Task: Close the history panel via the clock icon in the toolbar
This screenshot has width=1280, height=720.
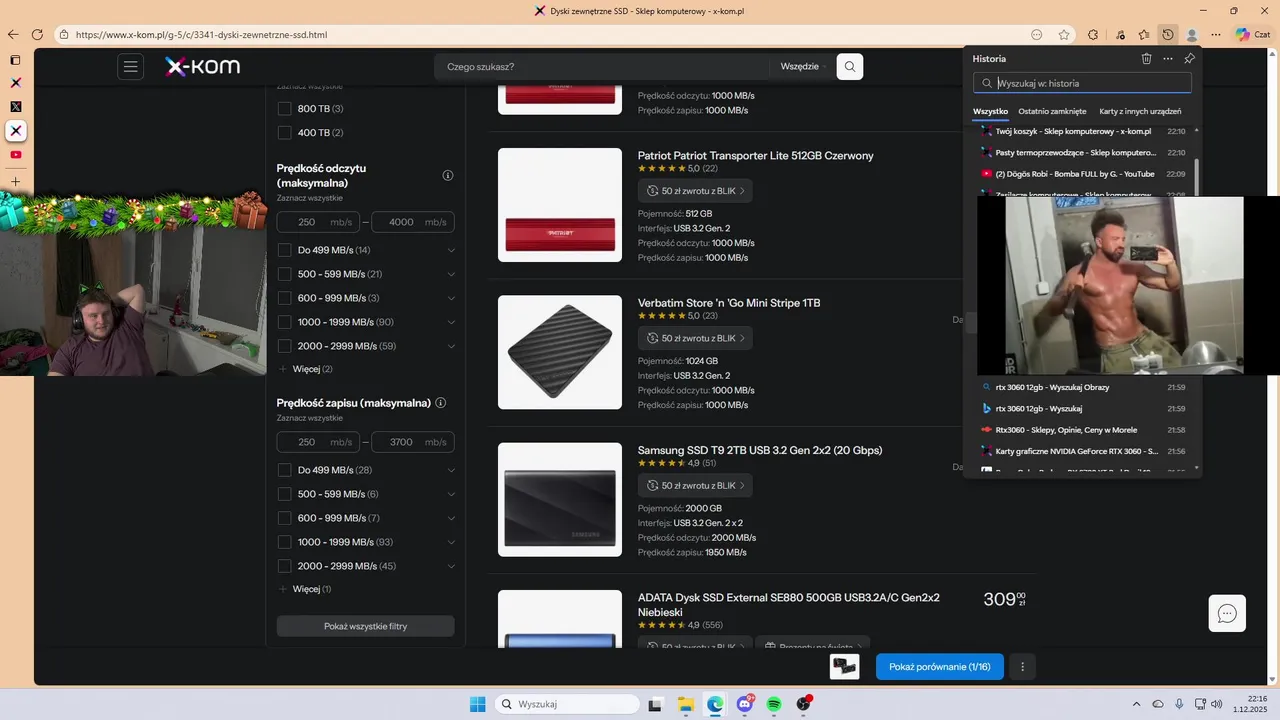Action: [1168, 34]
